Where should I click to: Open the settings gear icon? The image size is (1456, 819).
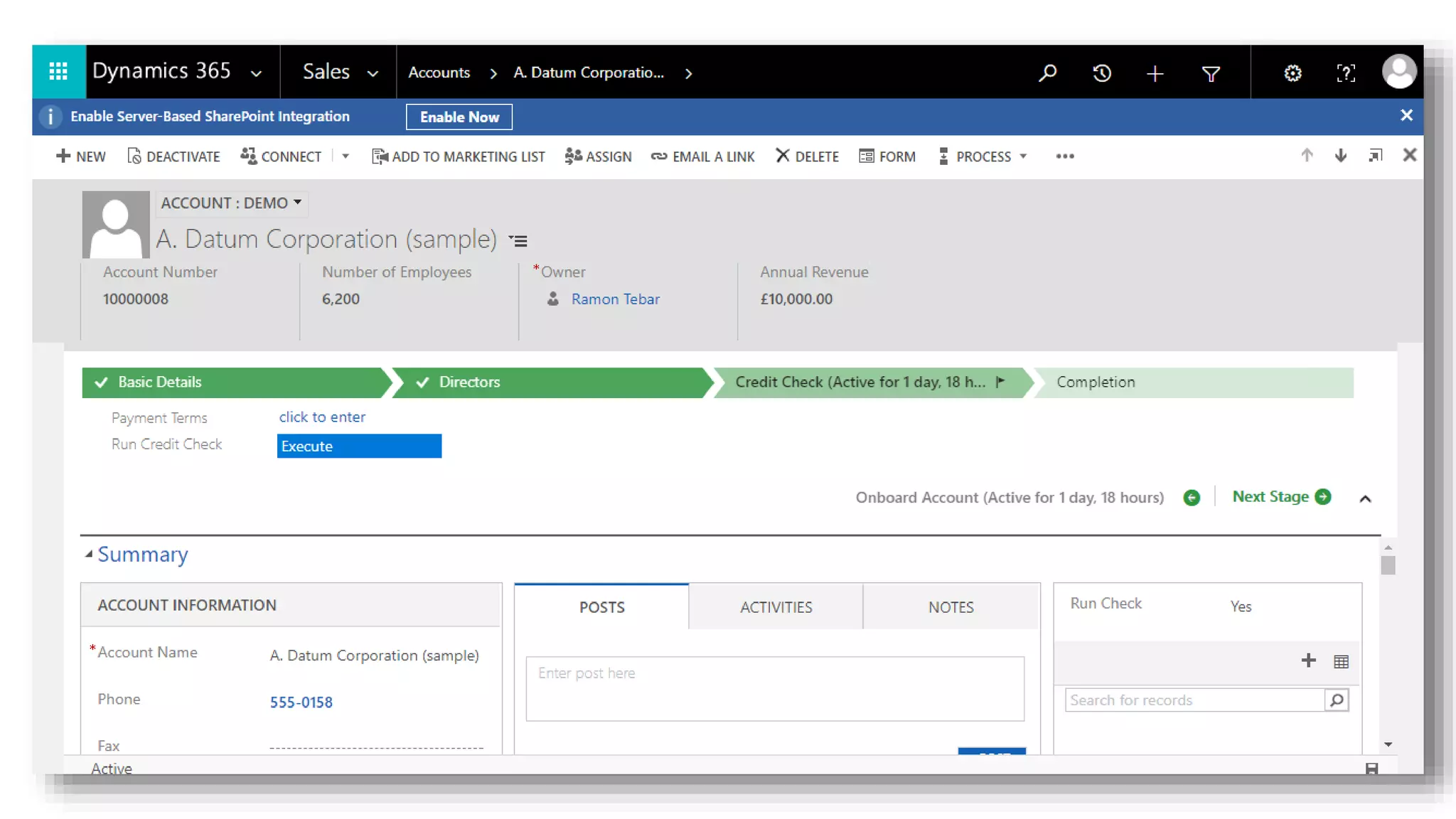tap(1292, 73)
